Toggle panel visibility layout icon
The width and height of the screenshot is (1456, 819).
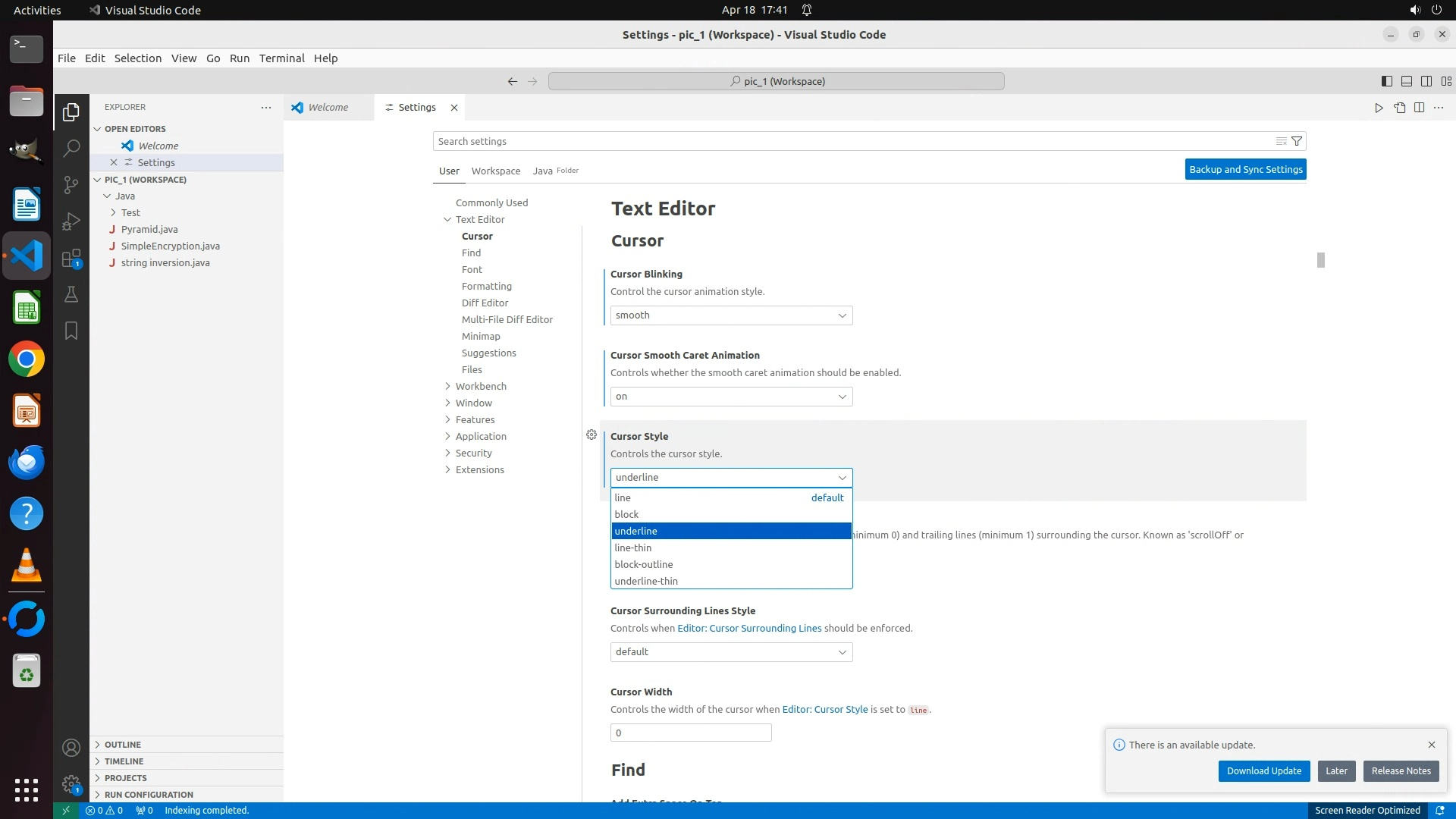[x=1406, y=81]
